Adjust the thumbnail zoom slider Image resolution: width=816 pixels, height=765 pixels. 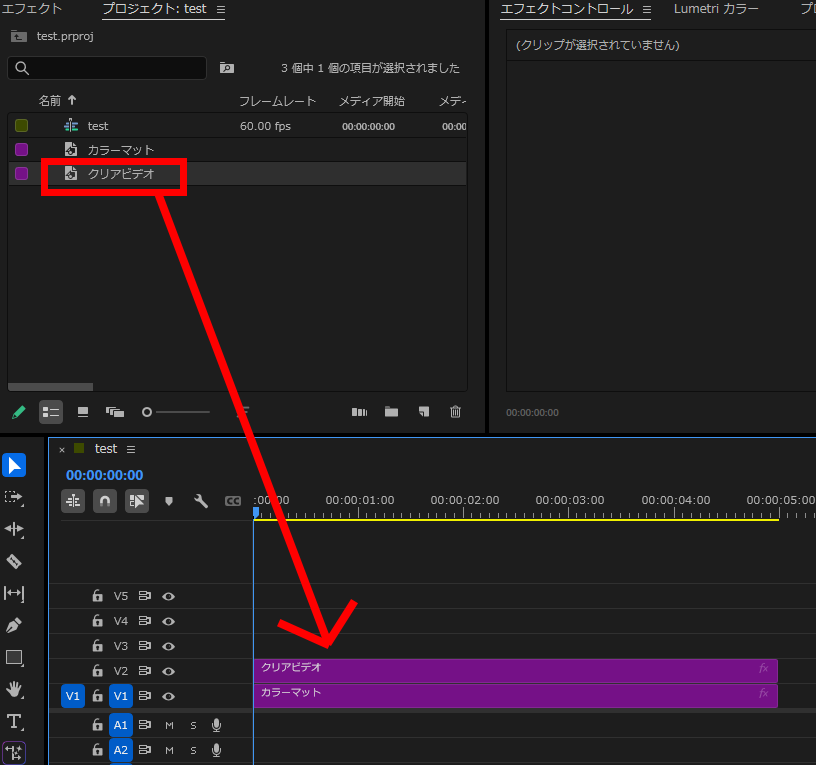pyautogui.click(x=176, y=412)
